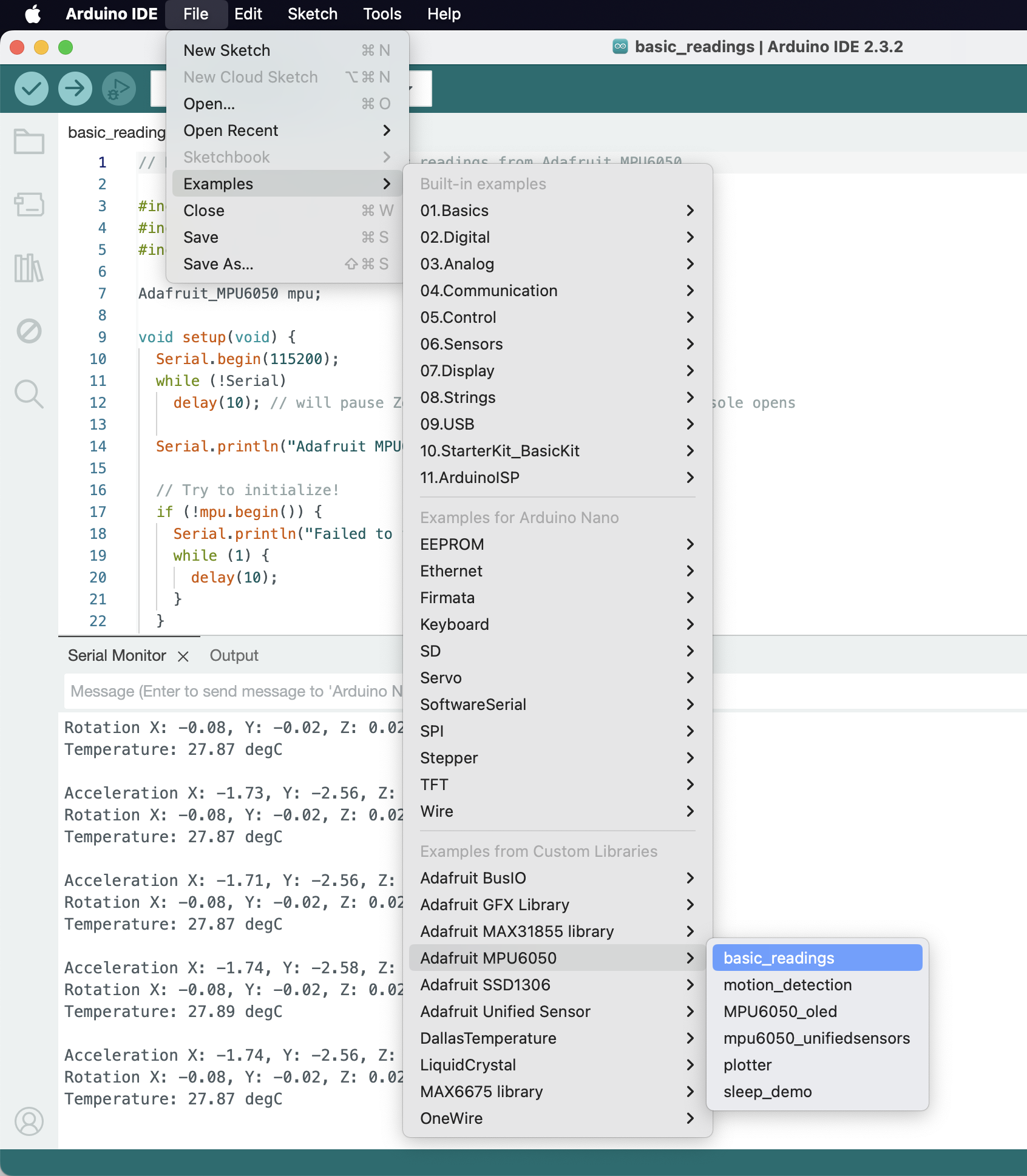Click the Serial Monitor message input field
Screen dimensions: 1027x1176
[234, 691]
